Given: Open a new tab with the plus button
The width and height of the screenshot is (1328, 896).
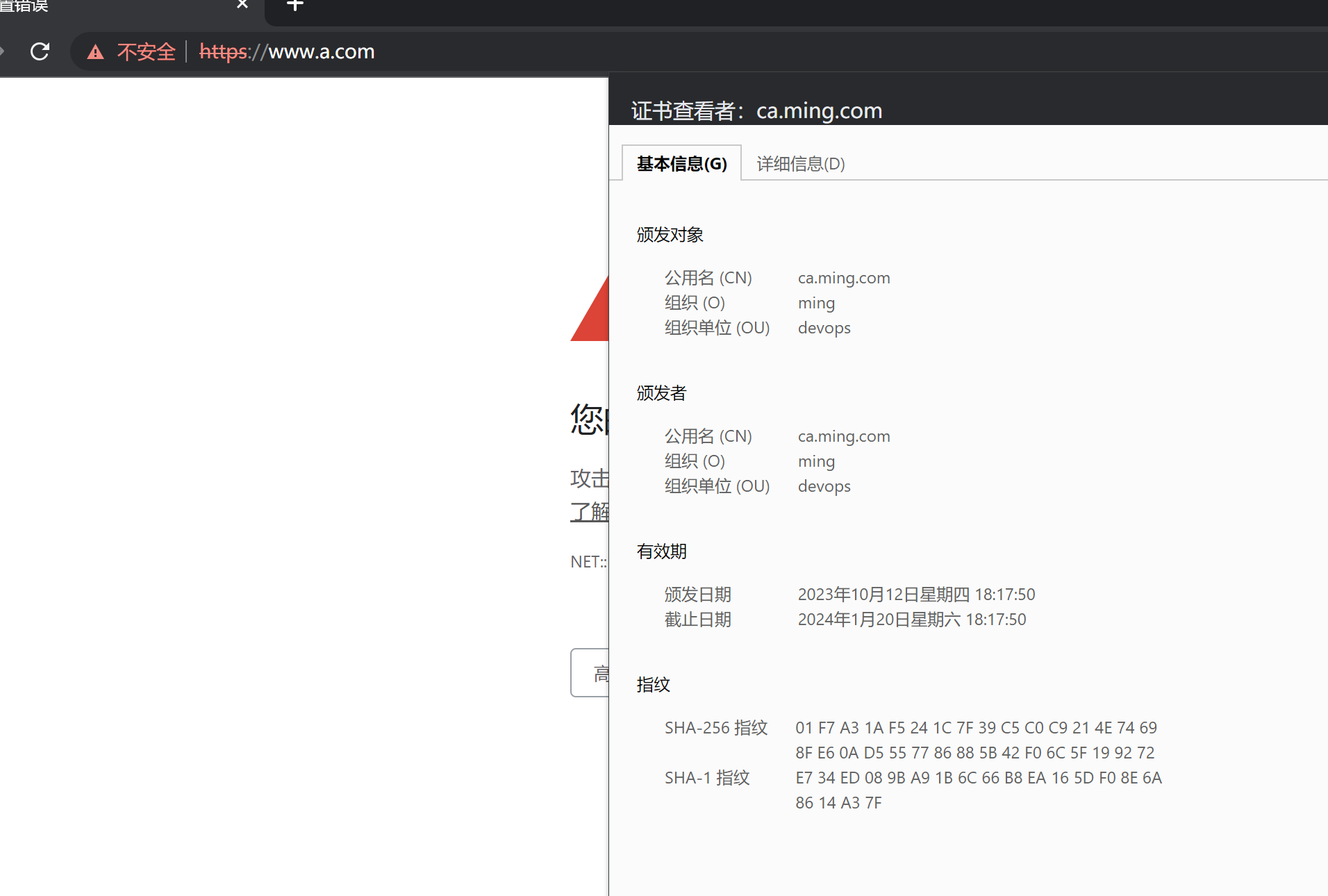Looking at the screenshot, I should coord(295,7).
